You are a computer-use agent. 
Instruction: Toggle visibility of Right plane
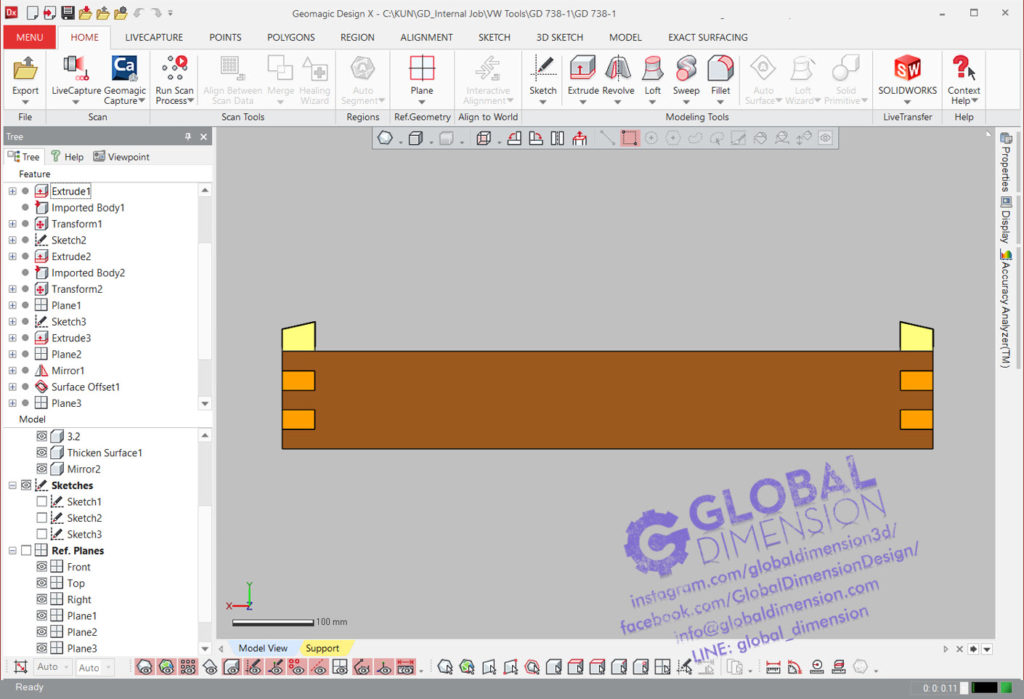click(42, 599)
